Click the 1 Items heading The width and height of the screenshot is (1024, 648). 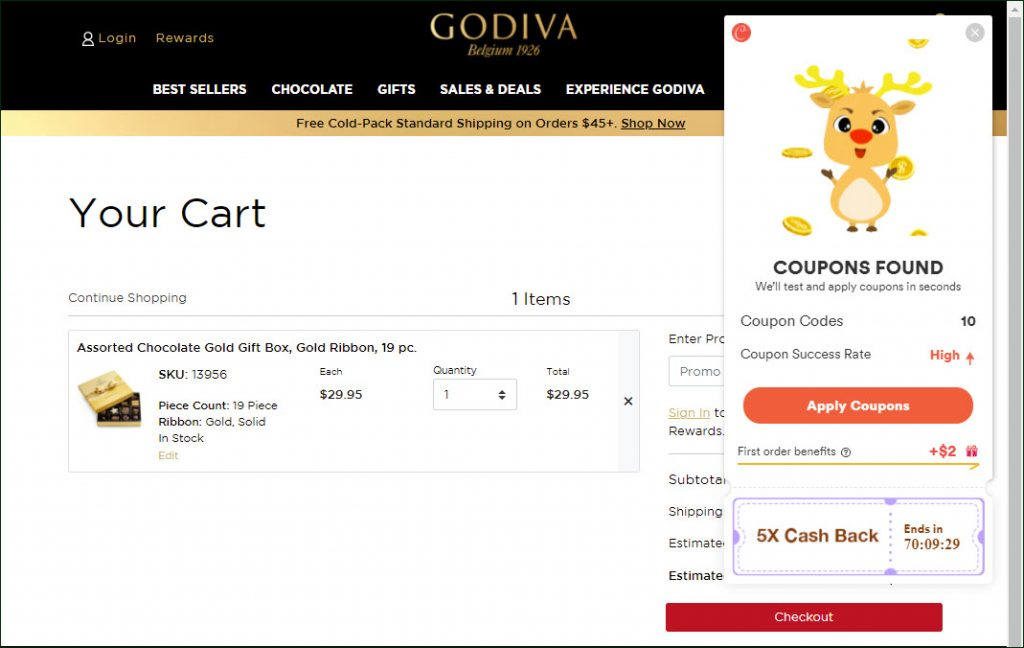click(541, 299)
